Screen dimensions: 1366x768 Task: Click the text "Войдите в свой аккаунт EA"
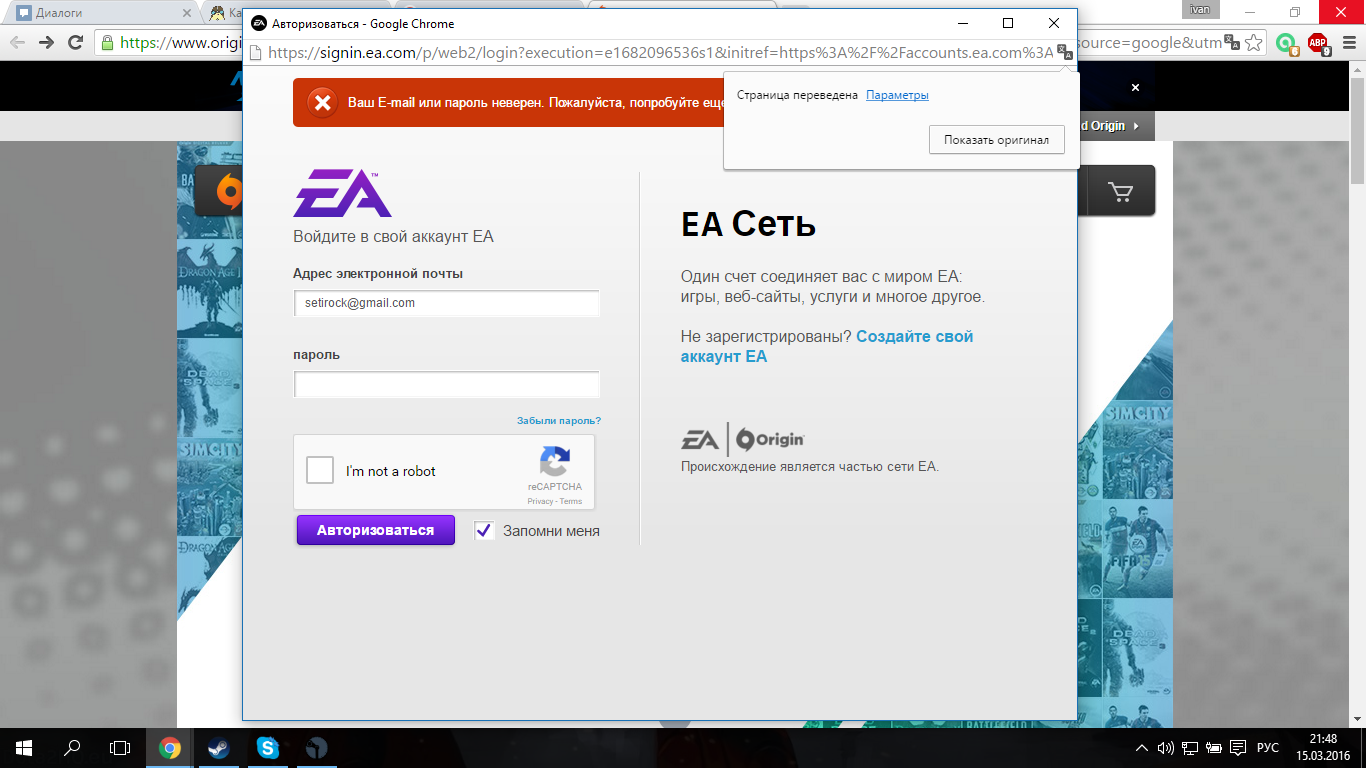(x=393, y=237)
